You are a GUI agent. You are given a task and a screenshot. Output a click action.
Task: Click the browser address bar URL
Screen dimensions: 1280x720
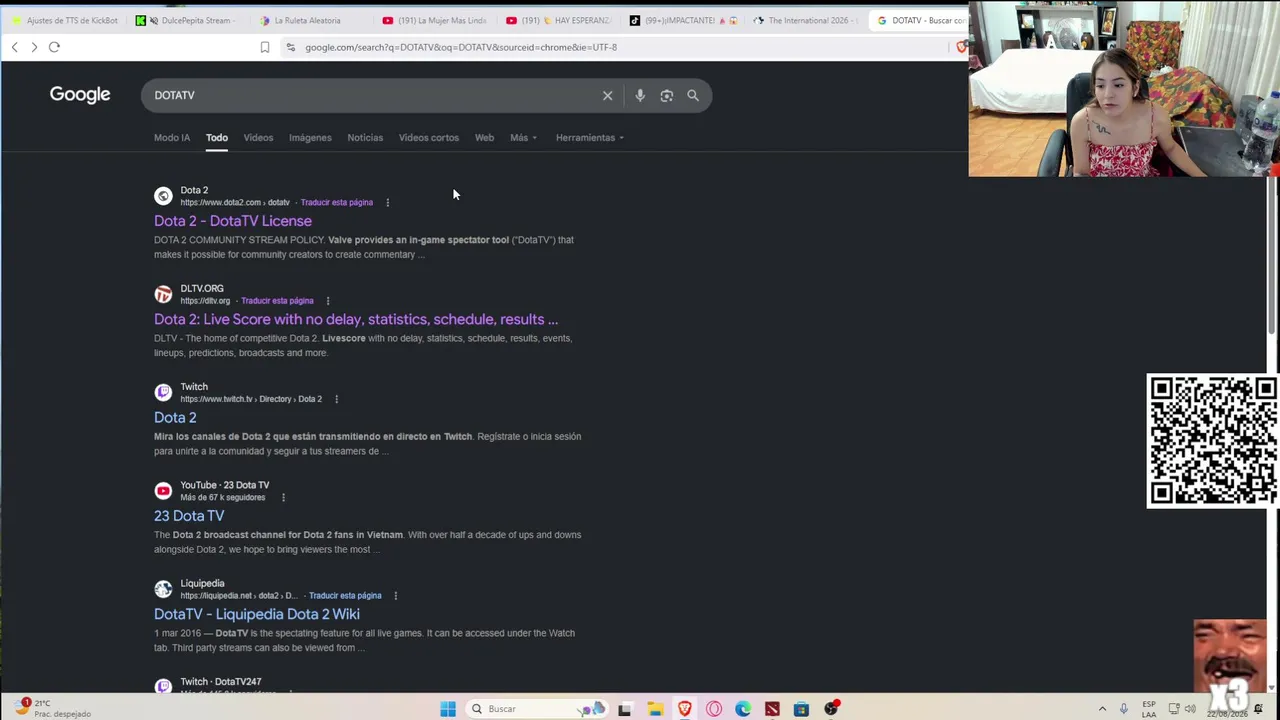461,47
